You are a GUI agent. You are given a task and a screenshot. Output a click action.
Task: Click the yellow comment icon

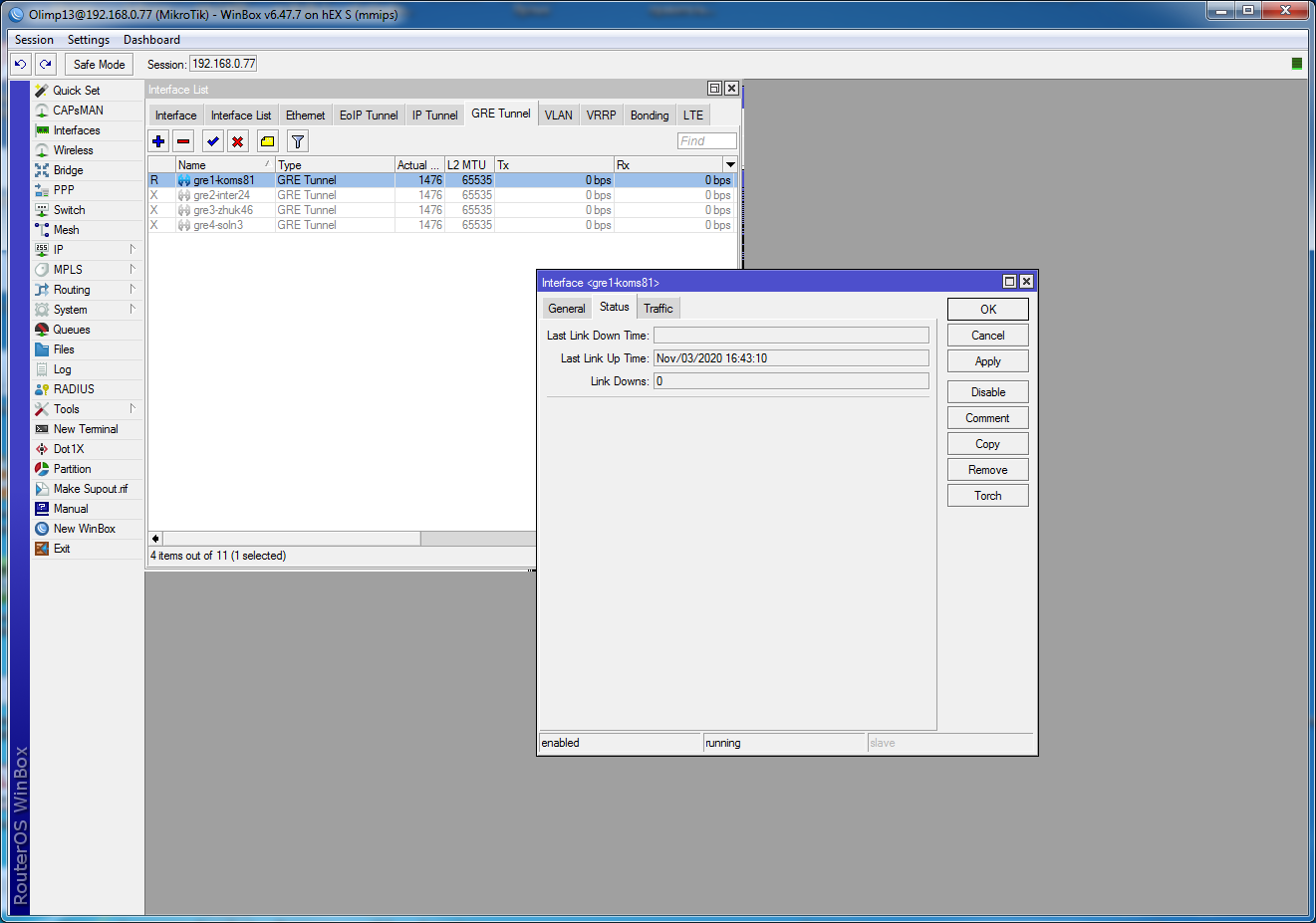click(x=268, y=141)
